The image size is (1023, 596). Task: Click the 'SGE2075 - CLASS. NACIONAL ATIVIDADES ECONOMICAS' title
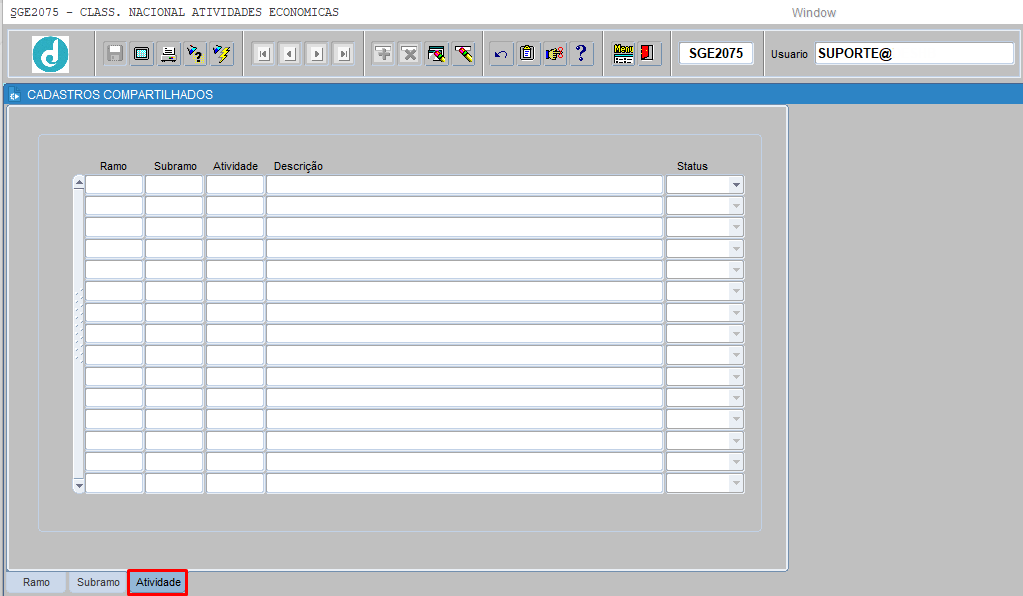pos(175,12)
